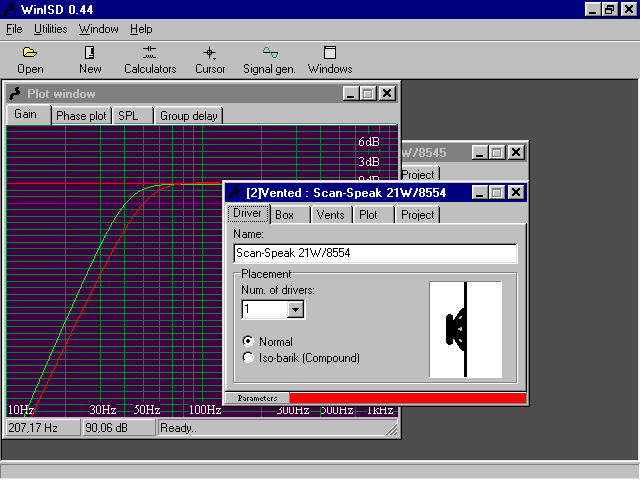Close the WinISD application
This screenshot has width=640, height=480.
pyautogui.click(x=629, y=9)
